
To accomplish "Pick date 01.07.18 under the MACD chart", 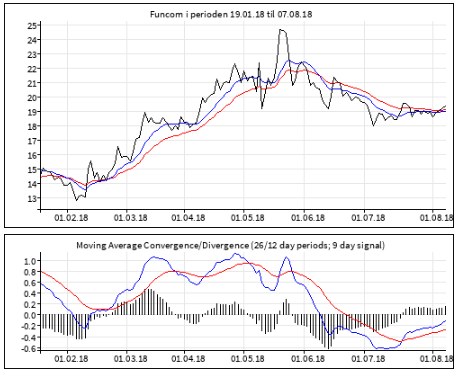I will [368, 359].
